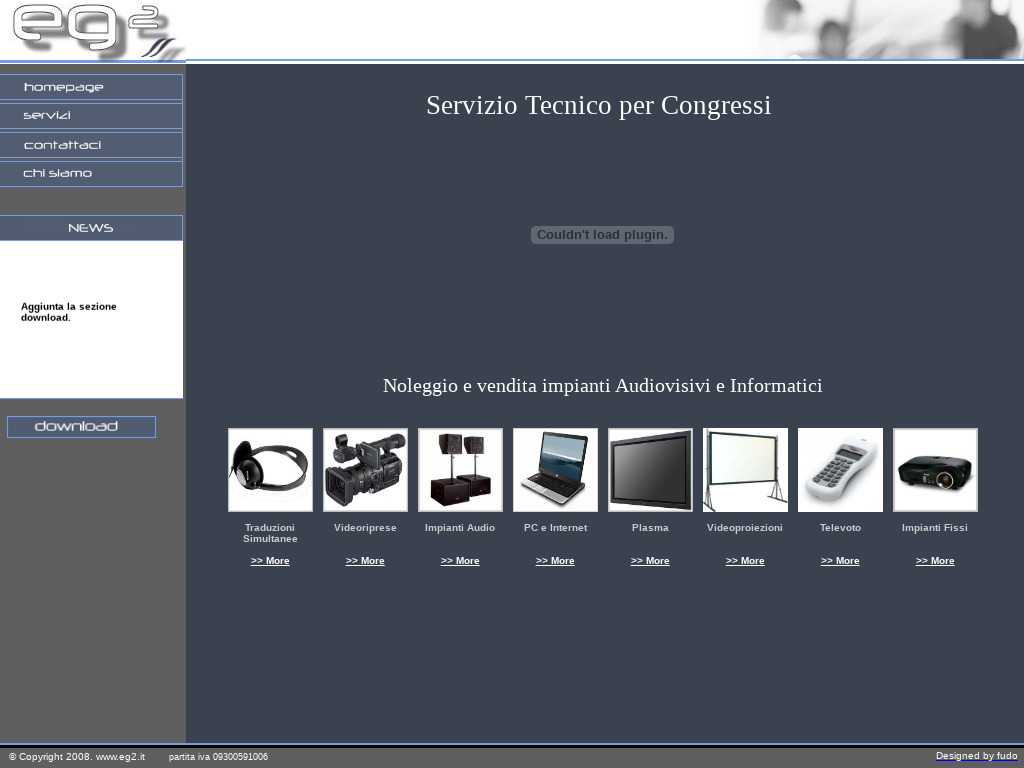1024x768 pixels.
Task: Go to the servizi menu section
Action: pos(91,116)
